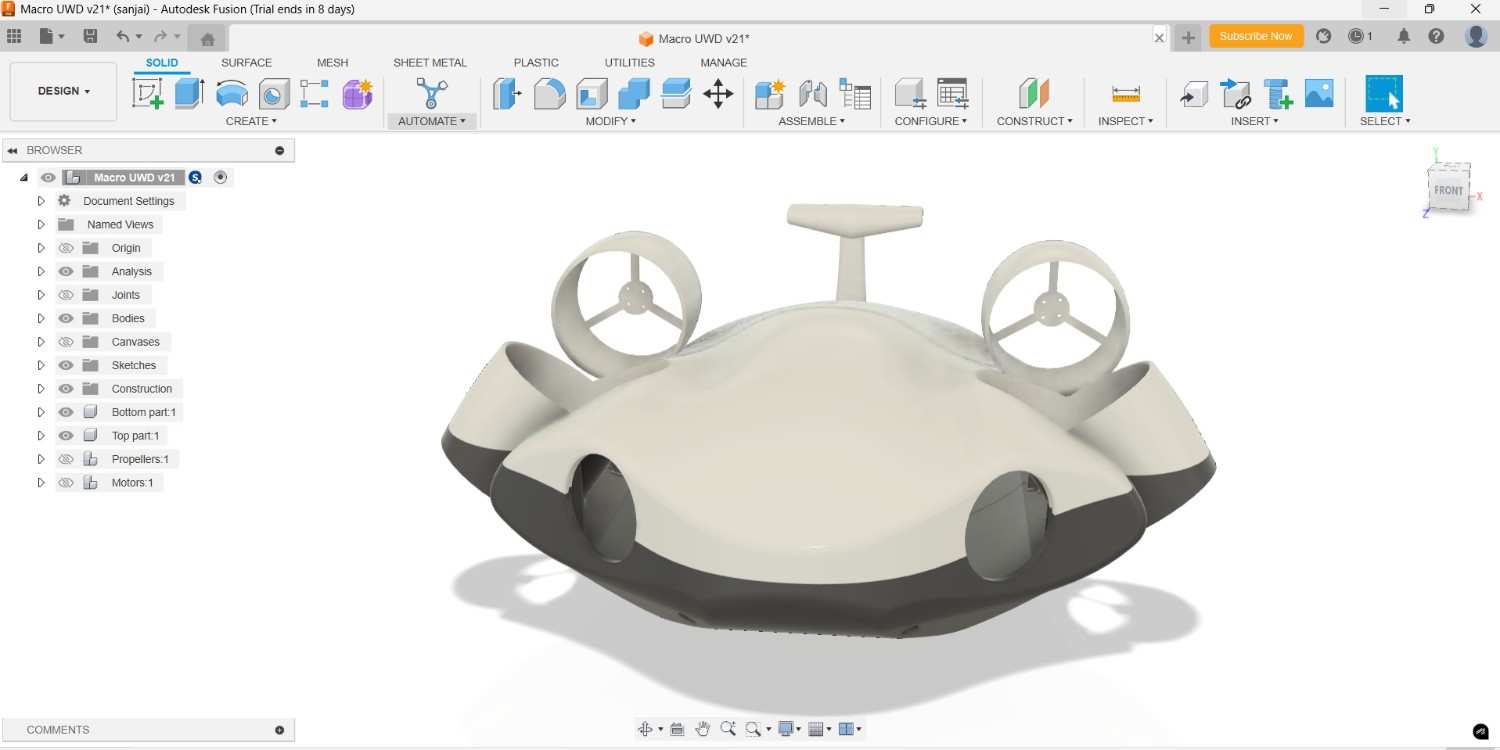Switch to the SHEET METAL tab

click(x=430, y=63)
